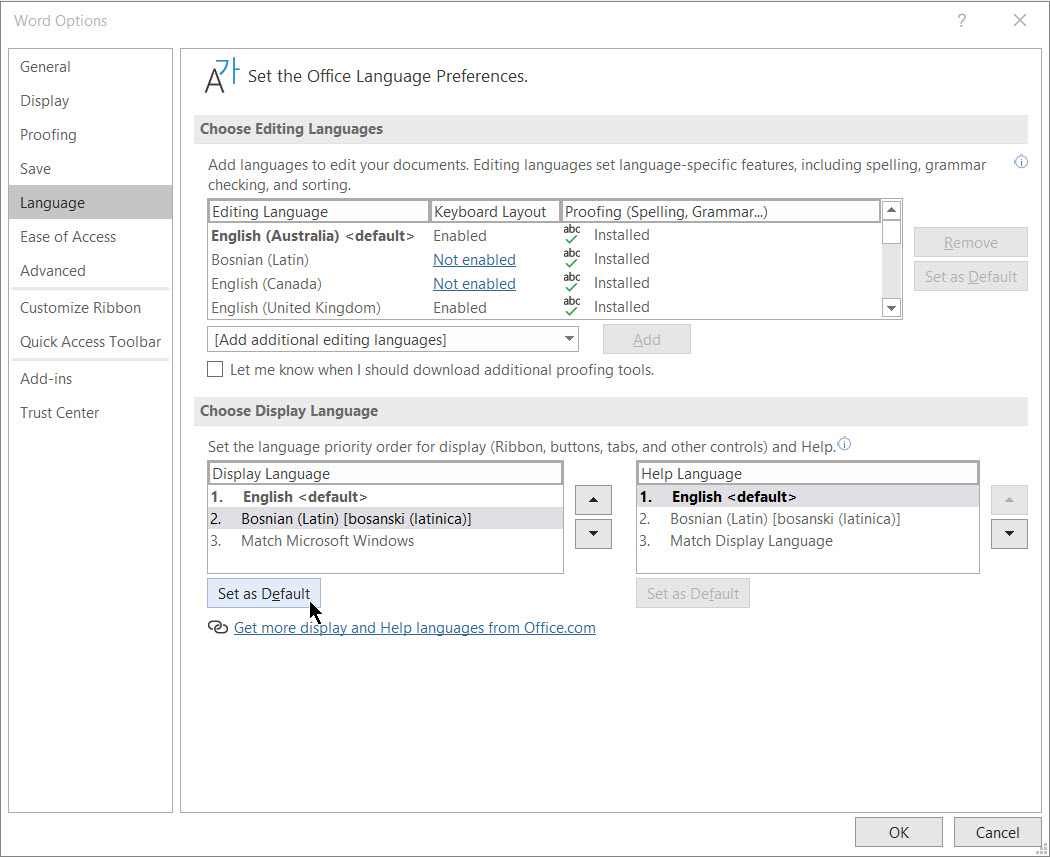Switch to the Advanced options category
The image size is (1050, 857).
click(53, 271)
